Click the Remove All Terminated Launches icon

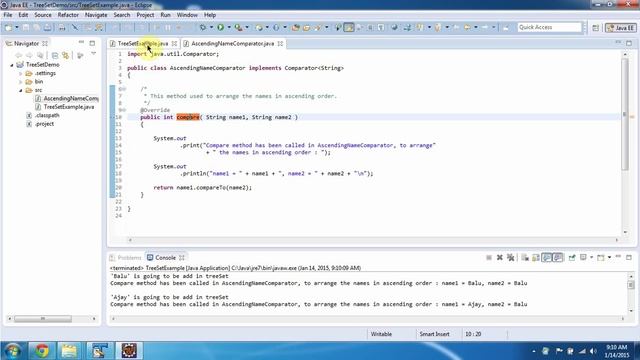click(511, 258)
